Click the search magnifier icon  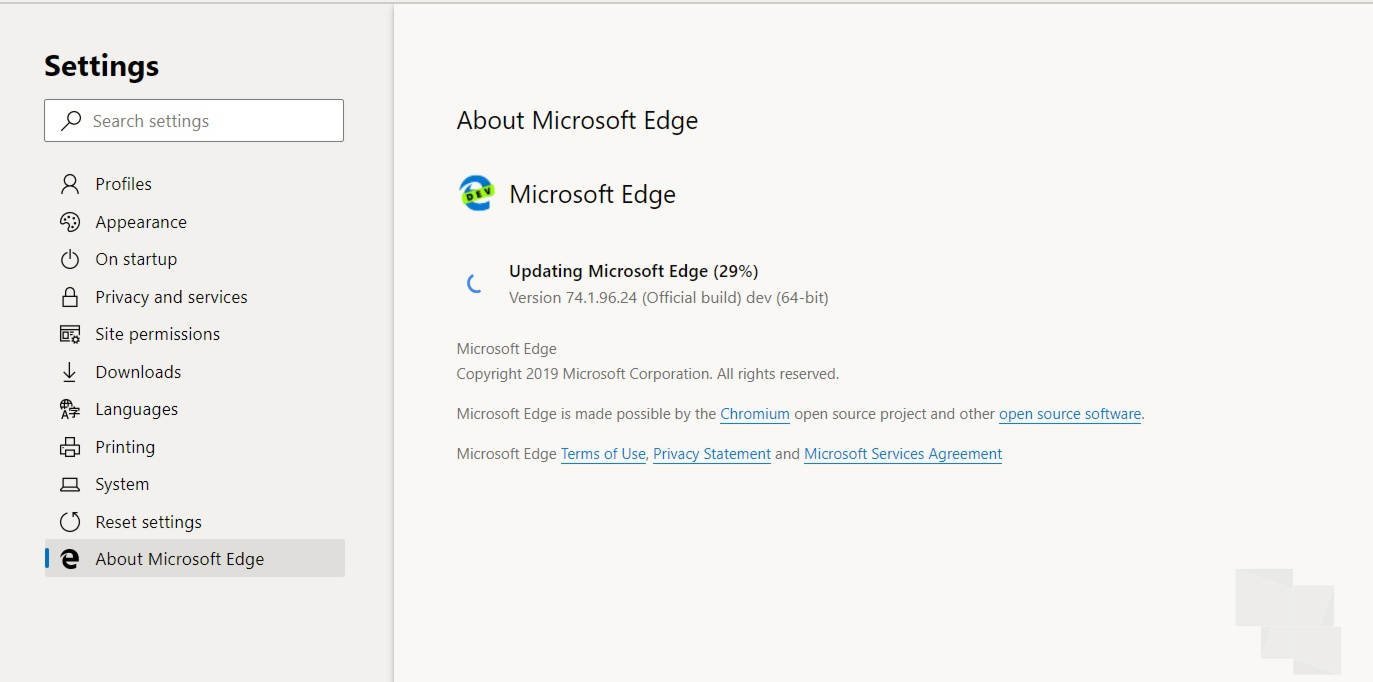70,120
